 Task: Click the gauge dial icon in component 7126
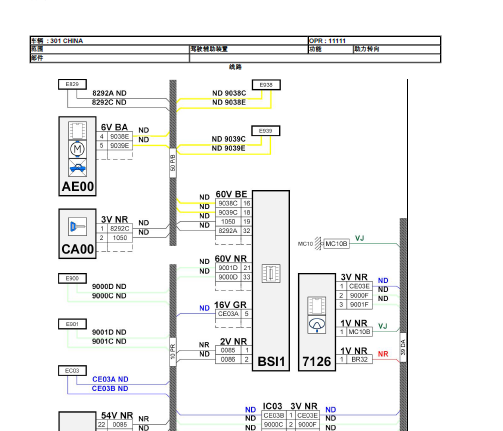point(317,324)
